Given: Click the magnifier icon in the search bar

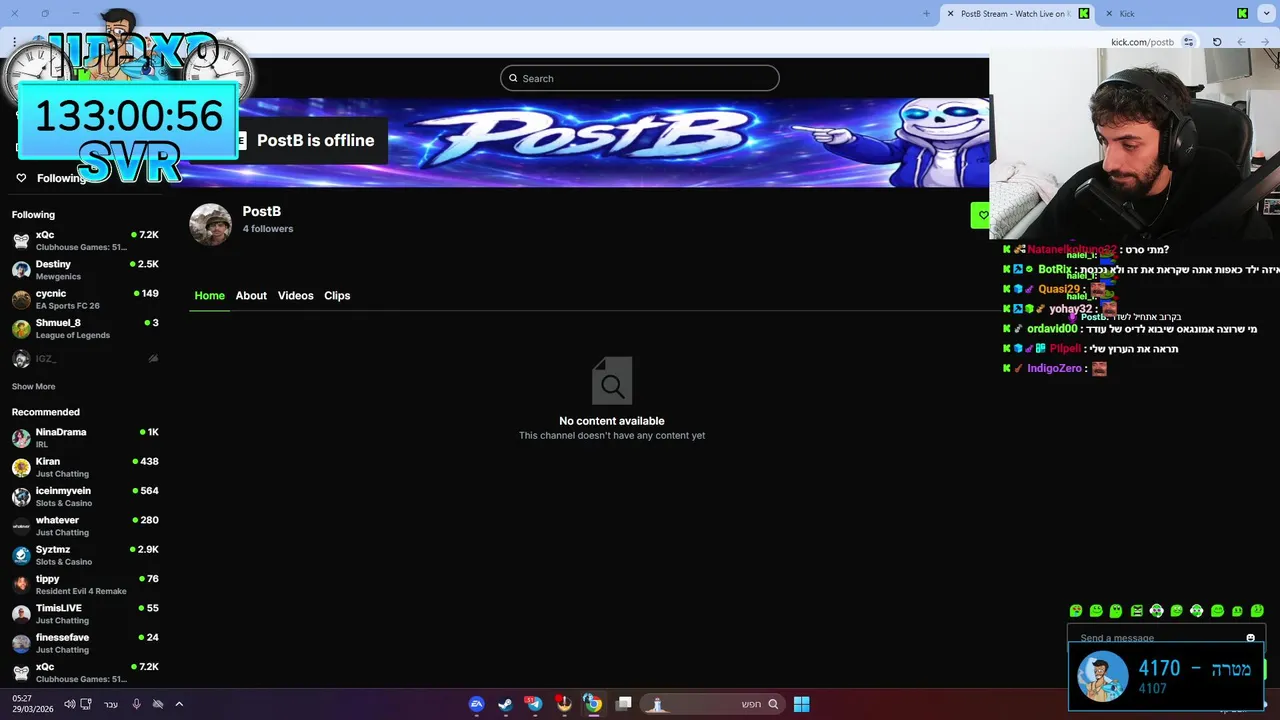Looking at the screenshot, I should [513, 78].
